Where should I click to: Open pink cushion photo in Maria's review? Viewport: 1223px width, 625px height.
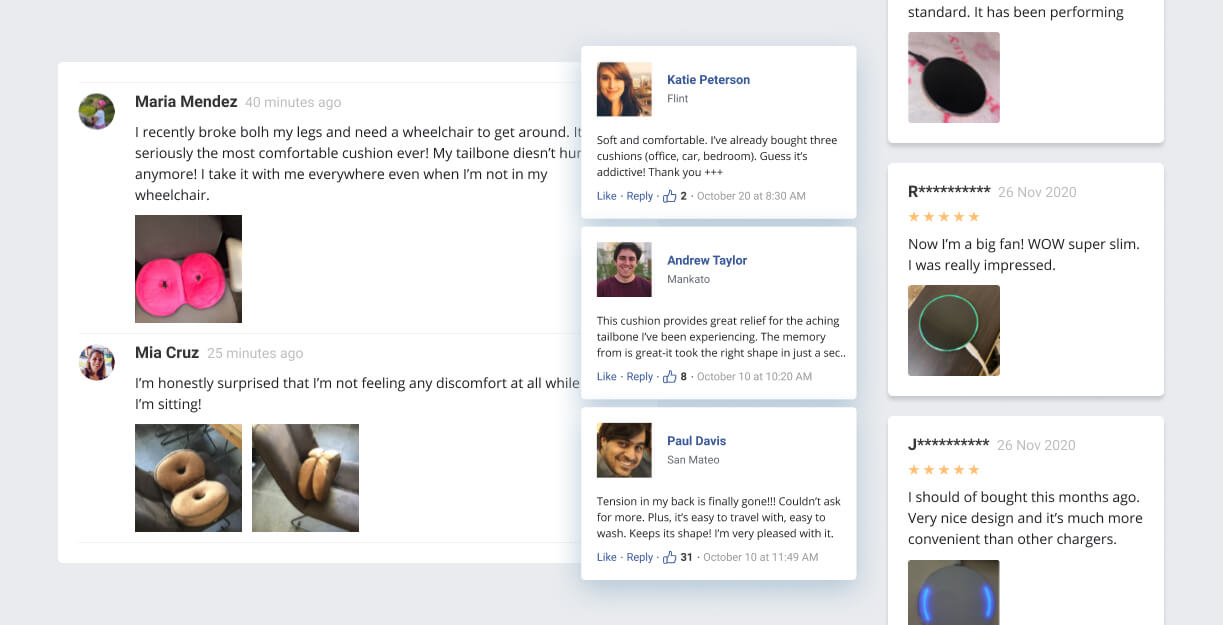[x=188, y=269]
